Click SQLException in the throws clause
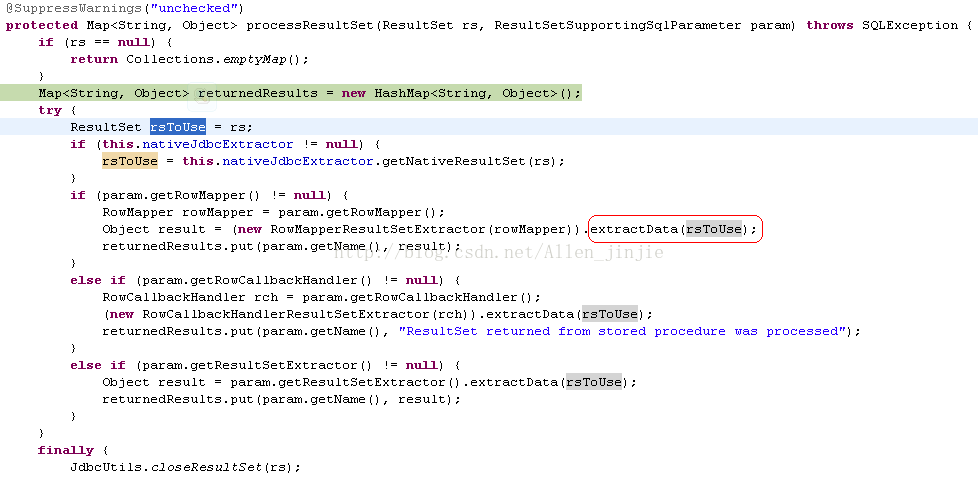Viewport: 978px width, 482px height. point(910,26)
